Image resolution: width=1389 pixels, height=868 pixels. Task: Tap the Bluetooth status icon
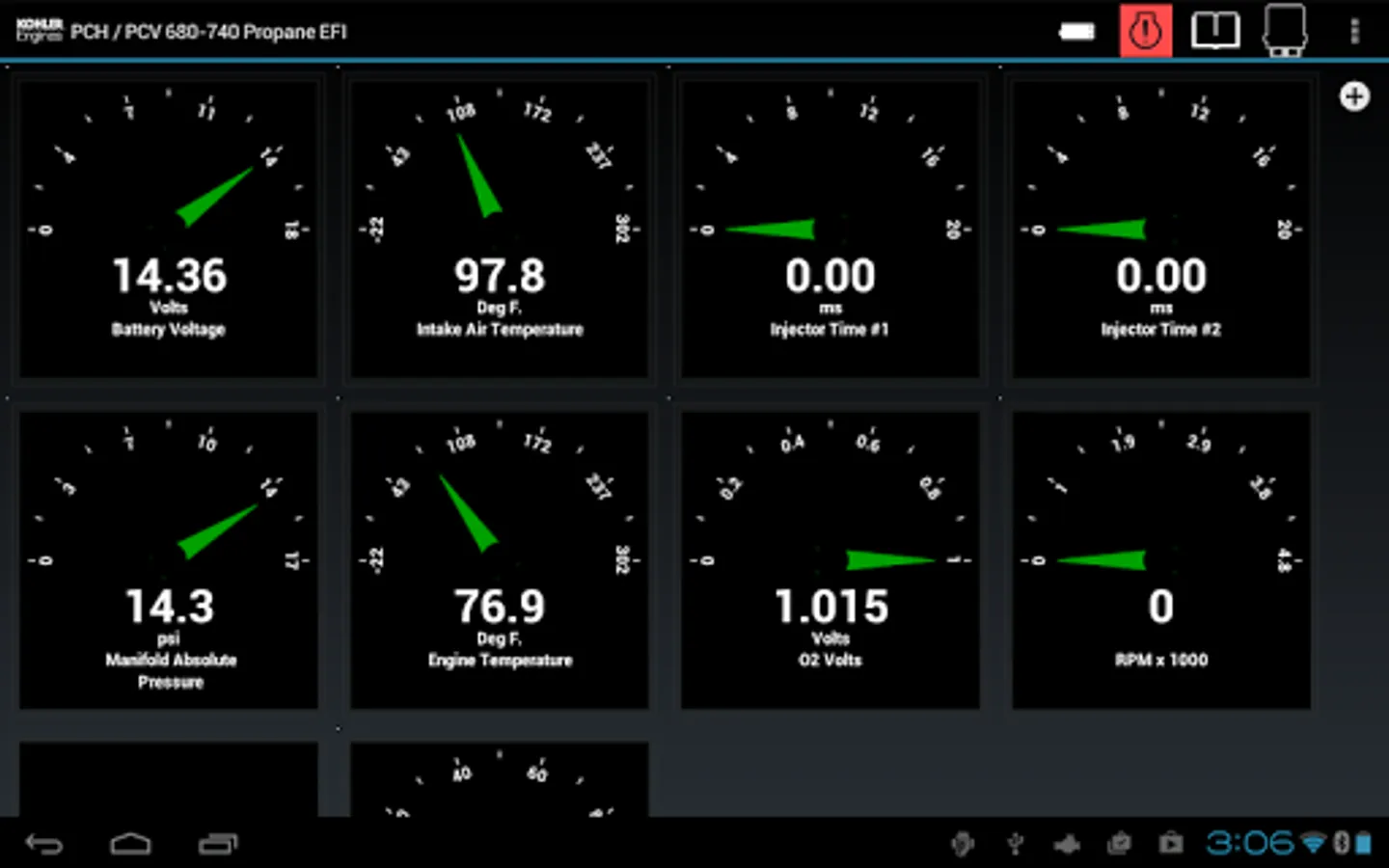(x=1341, y=843)
